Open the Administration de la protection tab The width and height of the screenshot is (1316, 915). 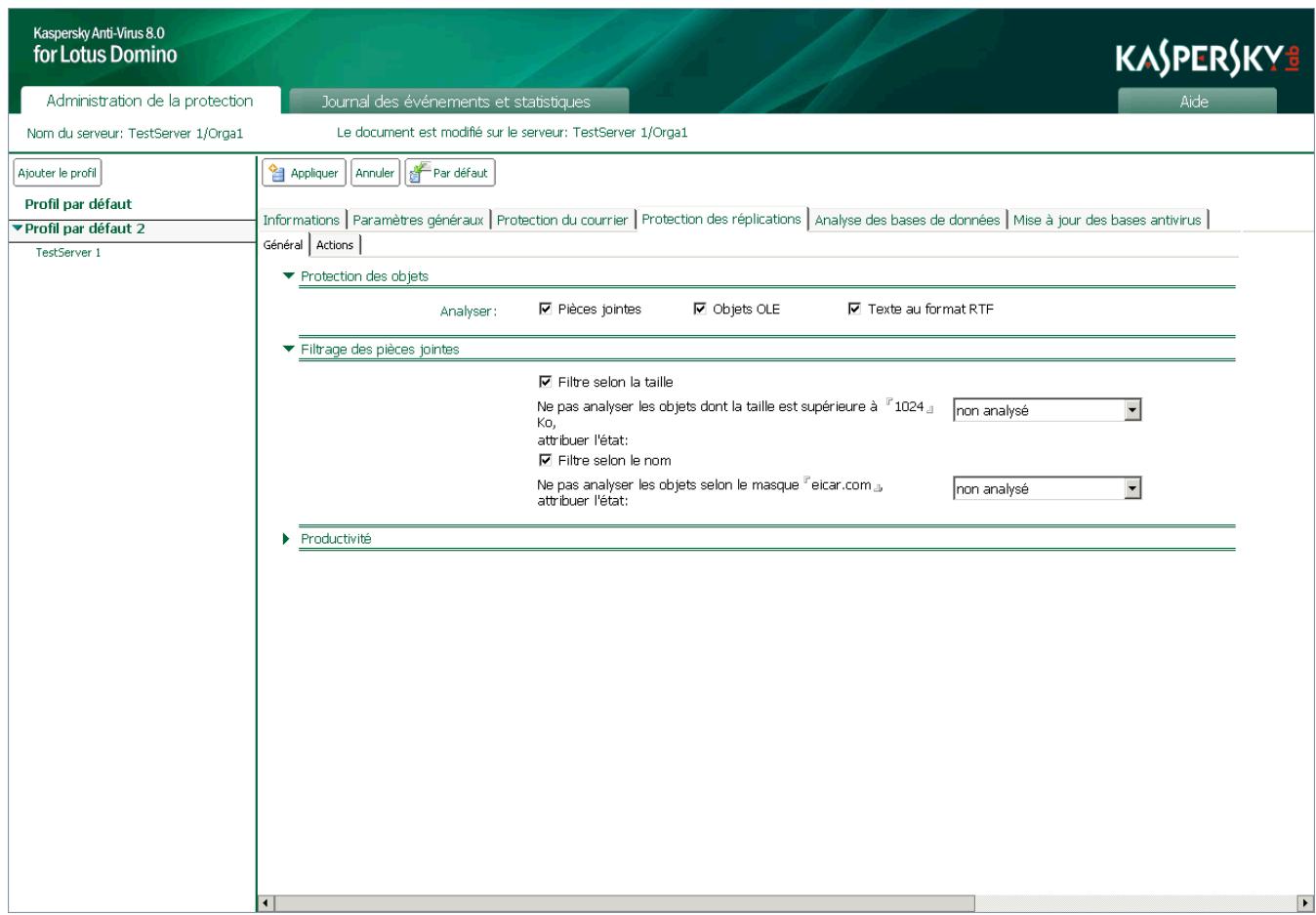point(149,101)
